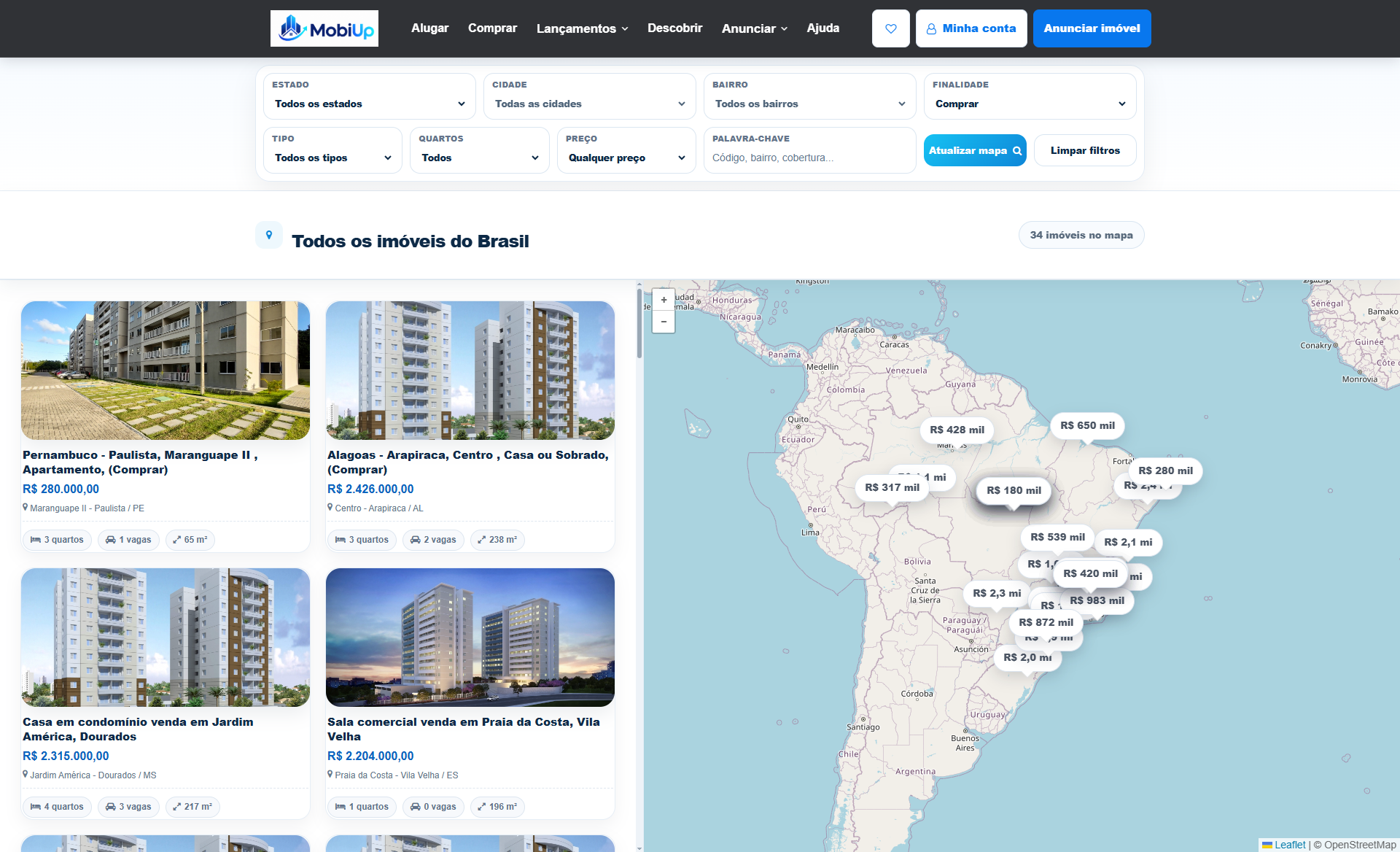The width and height of the screenshot is (1400, 852).
Task: Select the R$ 2,0 mi map marker
Action: coord(1027,657)
